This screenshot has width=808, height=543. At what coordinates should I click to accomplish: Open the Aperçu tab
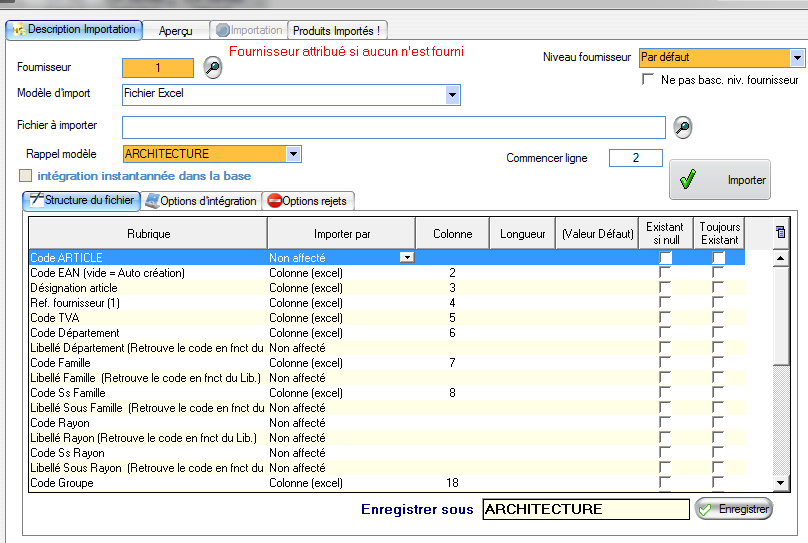tap(176, 31)
